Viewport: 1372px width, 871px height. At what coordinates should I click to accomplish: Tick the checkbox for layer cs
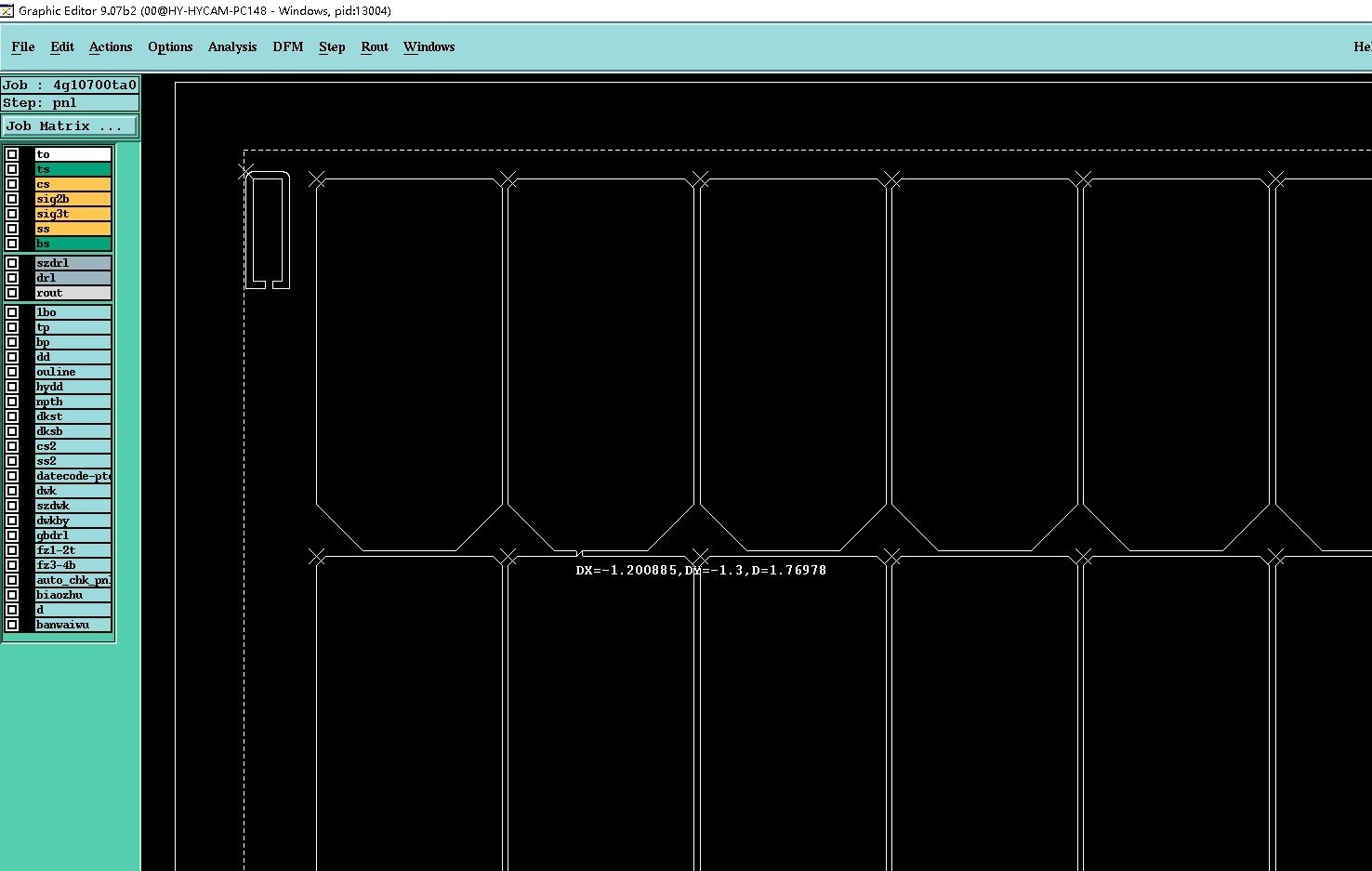tap(12, 184)
